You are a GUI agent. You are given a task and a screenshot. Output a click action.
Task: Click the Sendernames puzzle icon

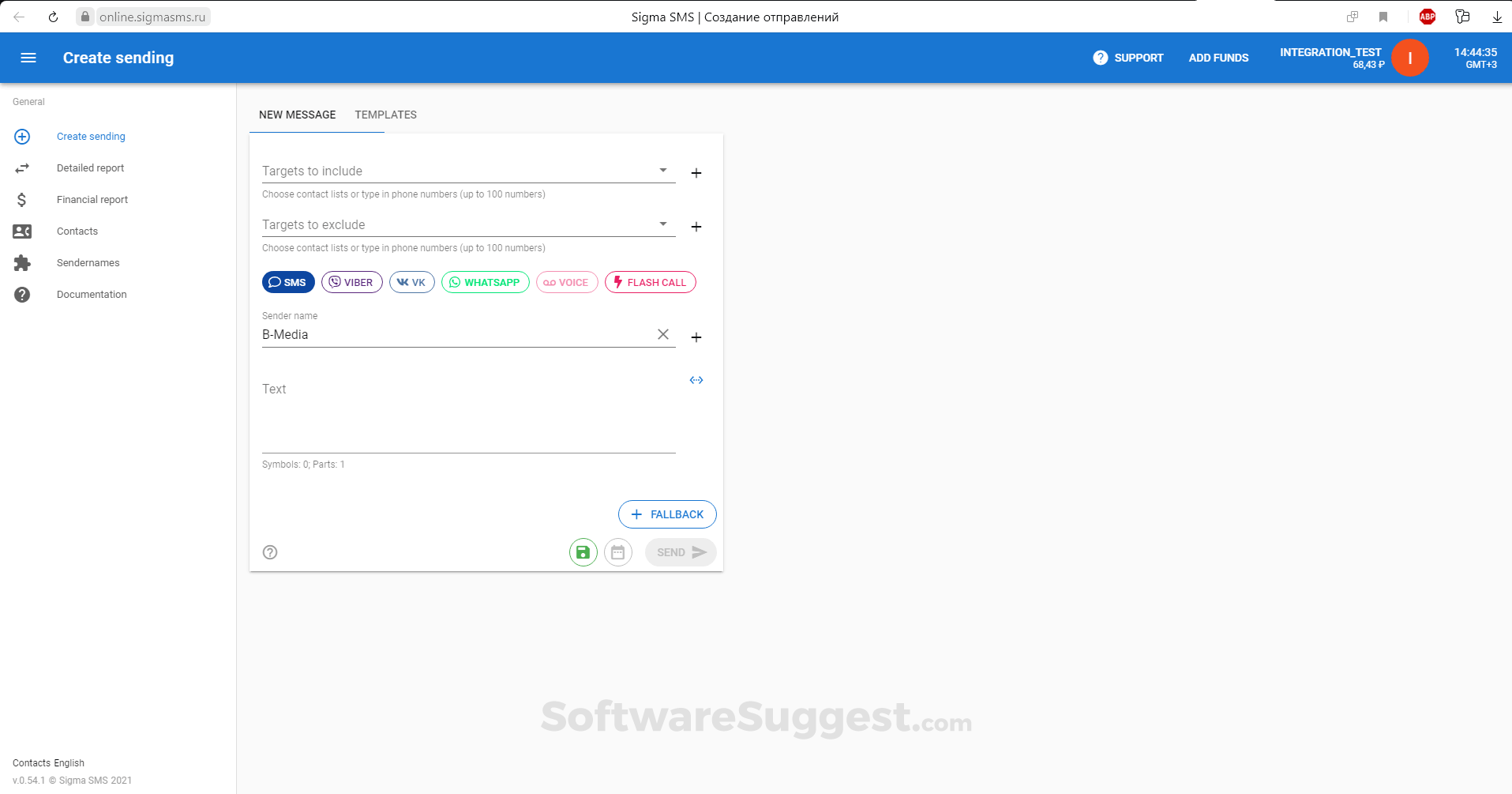[22, 262]
